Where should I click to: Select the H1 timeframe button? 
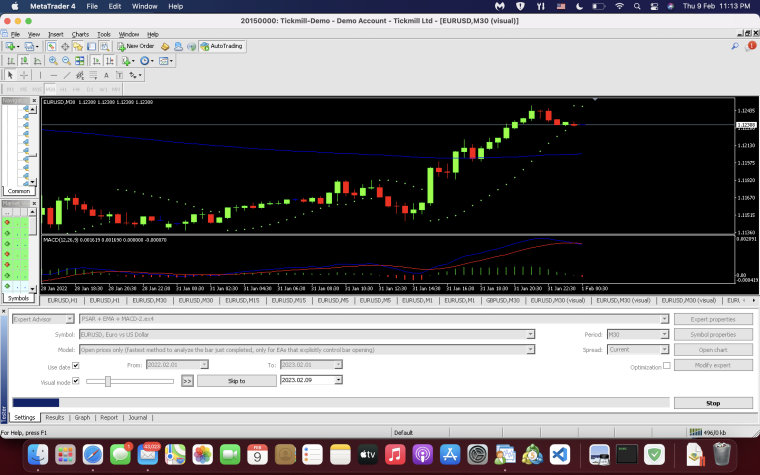click(x=63, y=89)
